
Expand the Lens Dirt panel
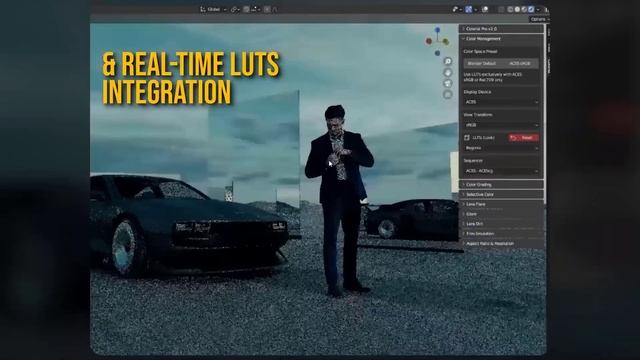click(x=501, y=224)
